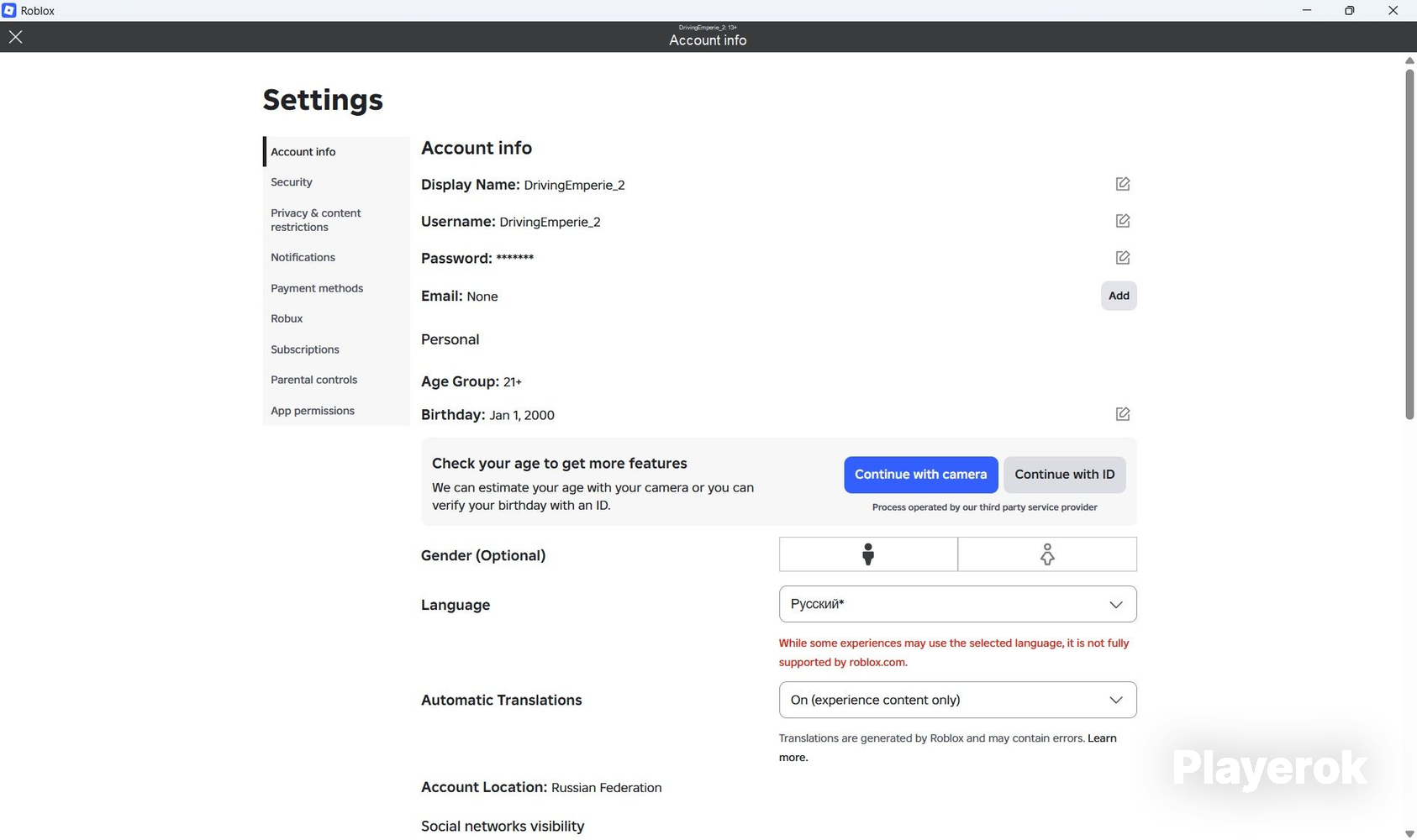Select the female gender option

click(x=1047, y=554)
